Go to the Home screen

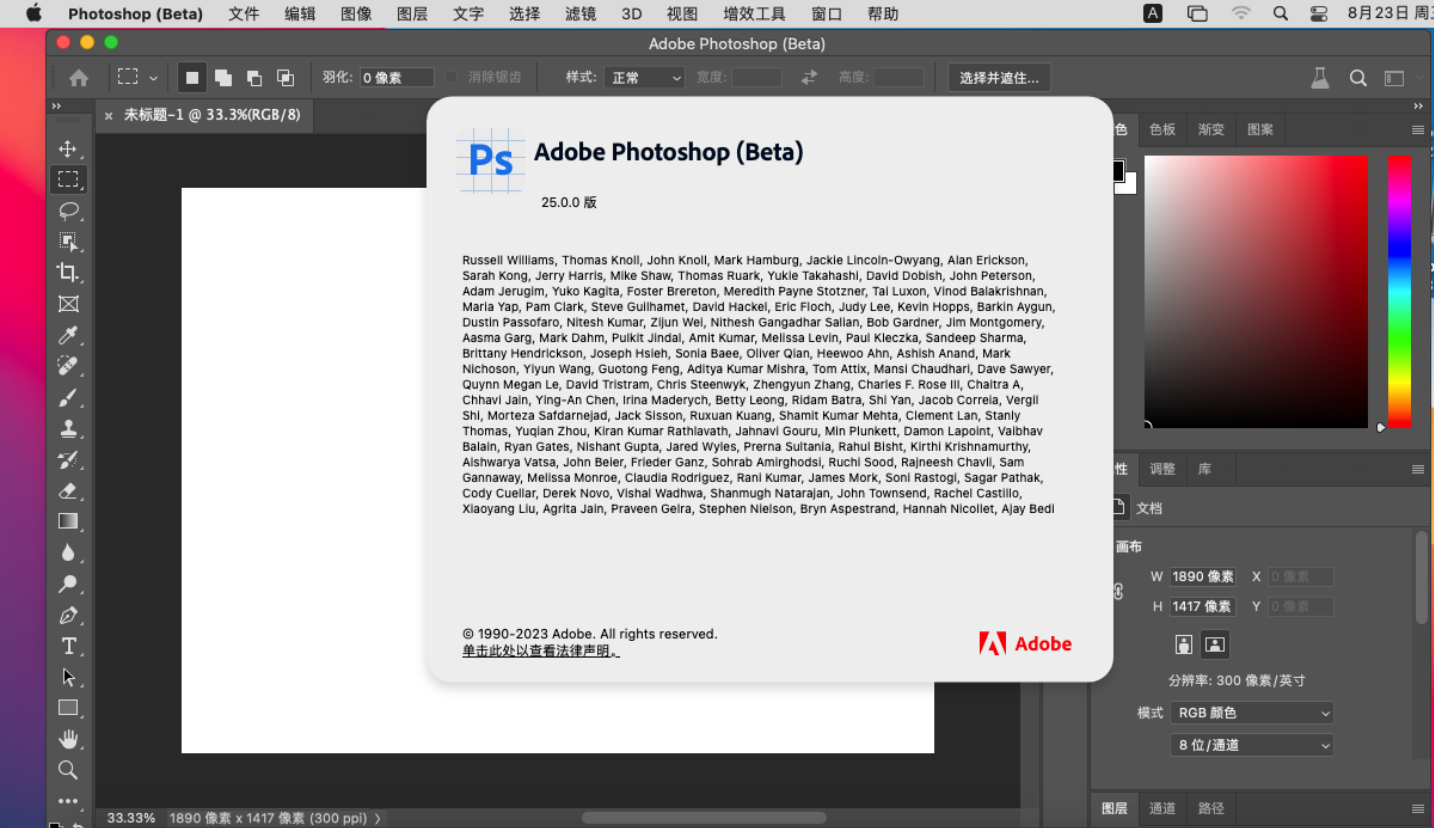79,78
